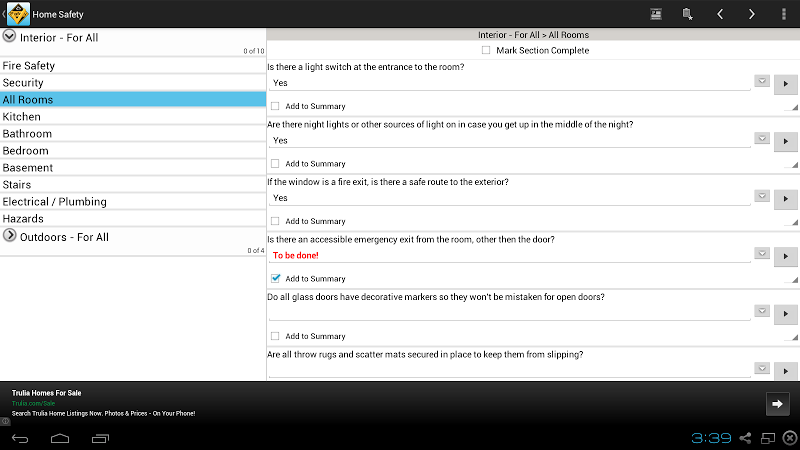Screen dimensions: 800x450
Task: Open answer dropdown for emergency exit question
Action: click(762, 254)
